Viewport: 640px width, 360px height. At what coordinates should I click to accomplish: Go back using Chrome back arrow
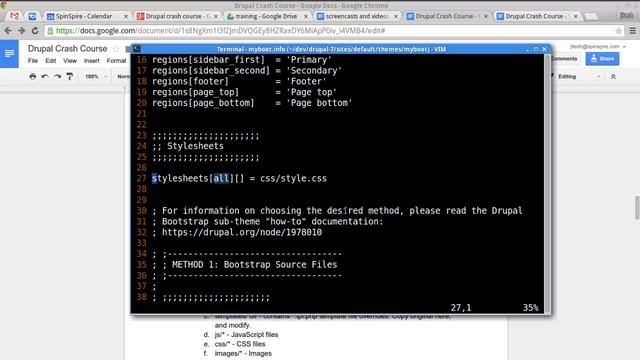[x=8, y=31]
